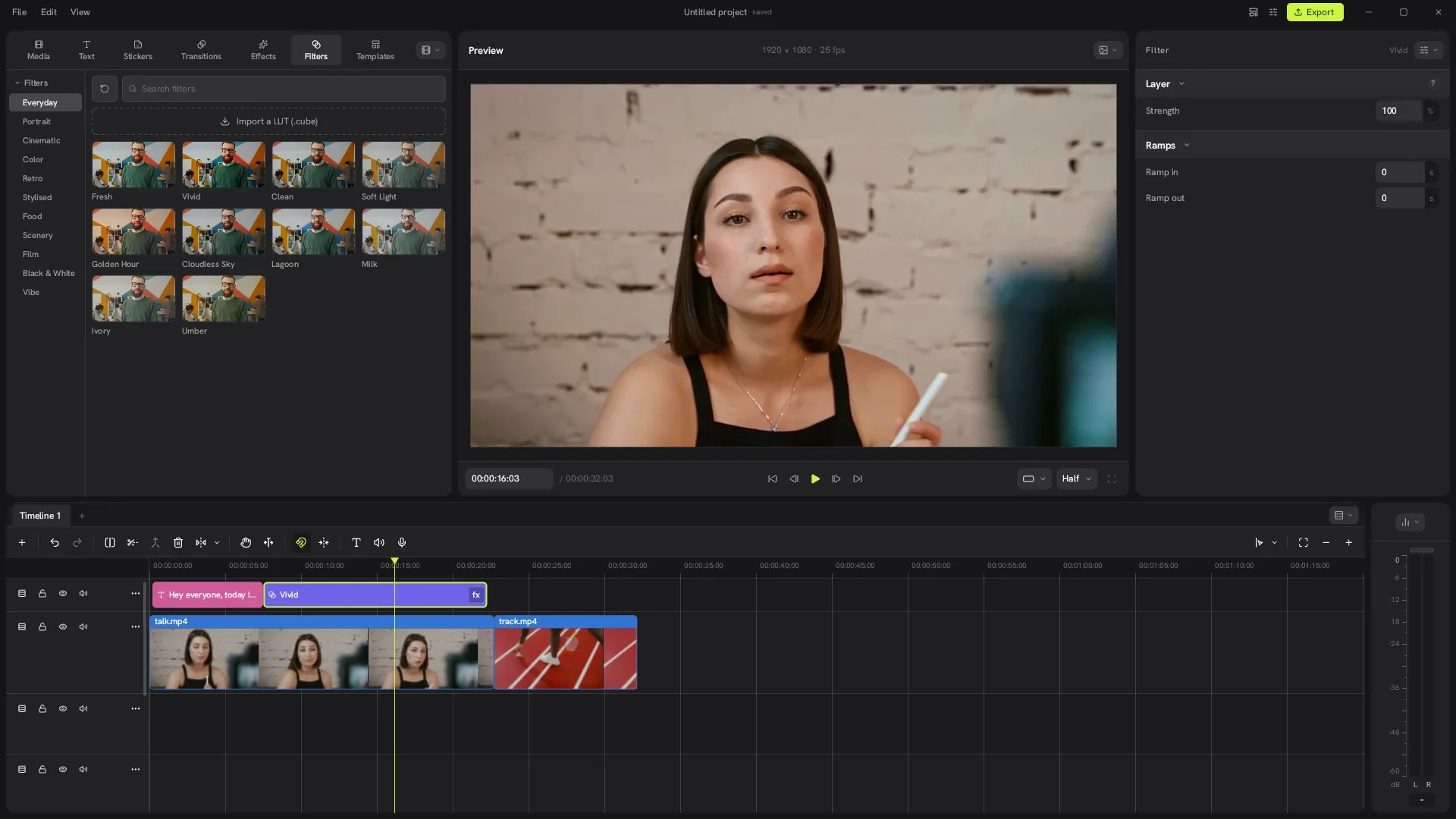Delete selection with the trash icon
Viewport: 1456px width, 819px height.
pos(178,543)
